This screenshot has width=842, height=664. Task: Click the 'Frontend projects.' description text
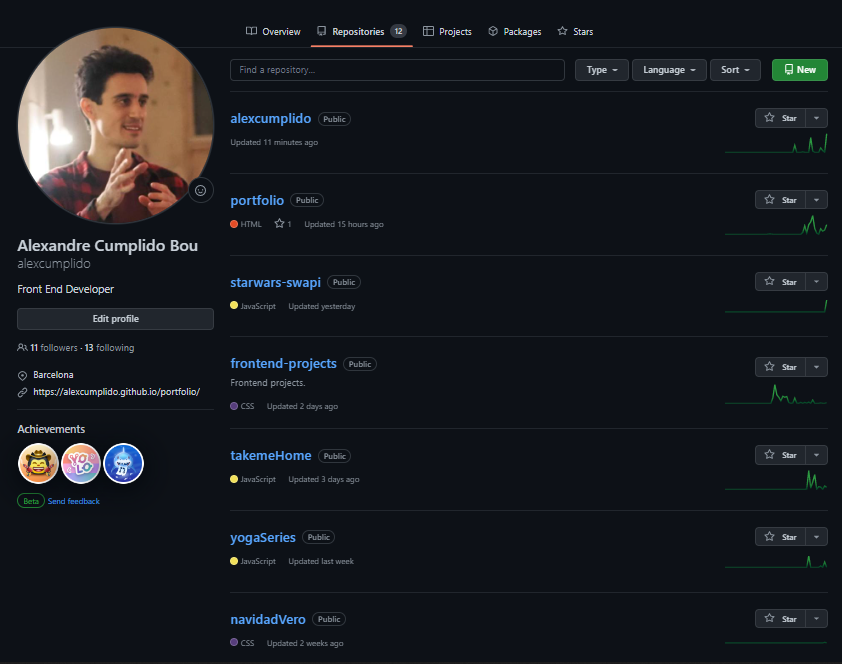267,383
